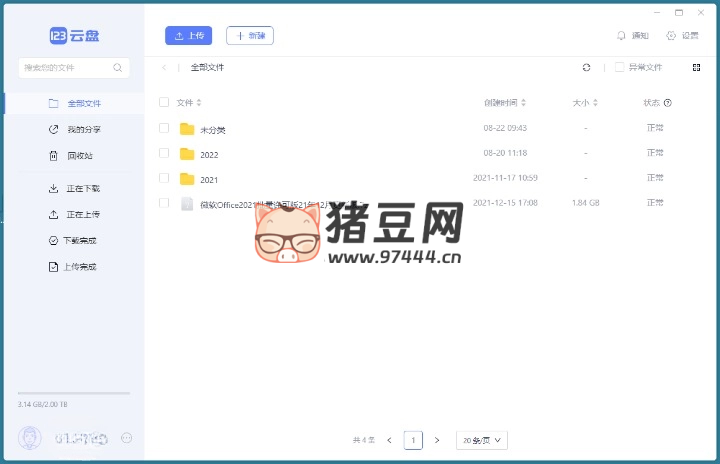Click the status help question mark icon
The height and width of the screenshot is (464, 720).
coord(668,103)
